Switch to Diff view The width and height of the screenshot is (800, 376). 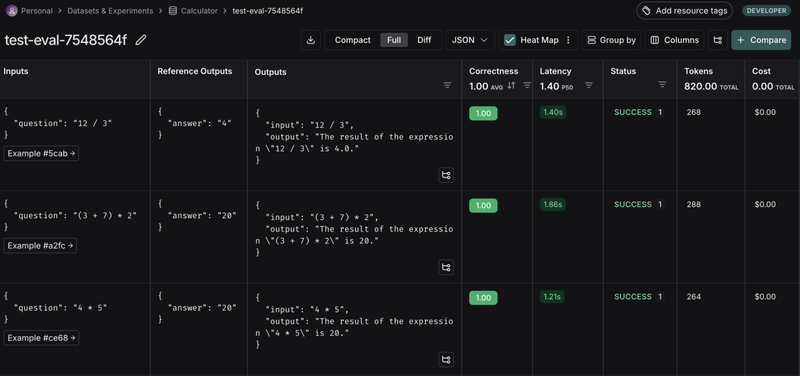(x=424, y=40)
